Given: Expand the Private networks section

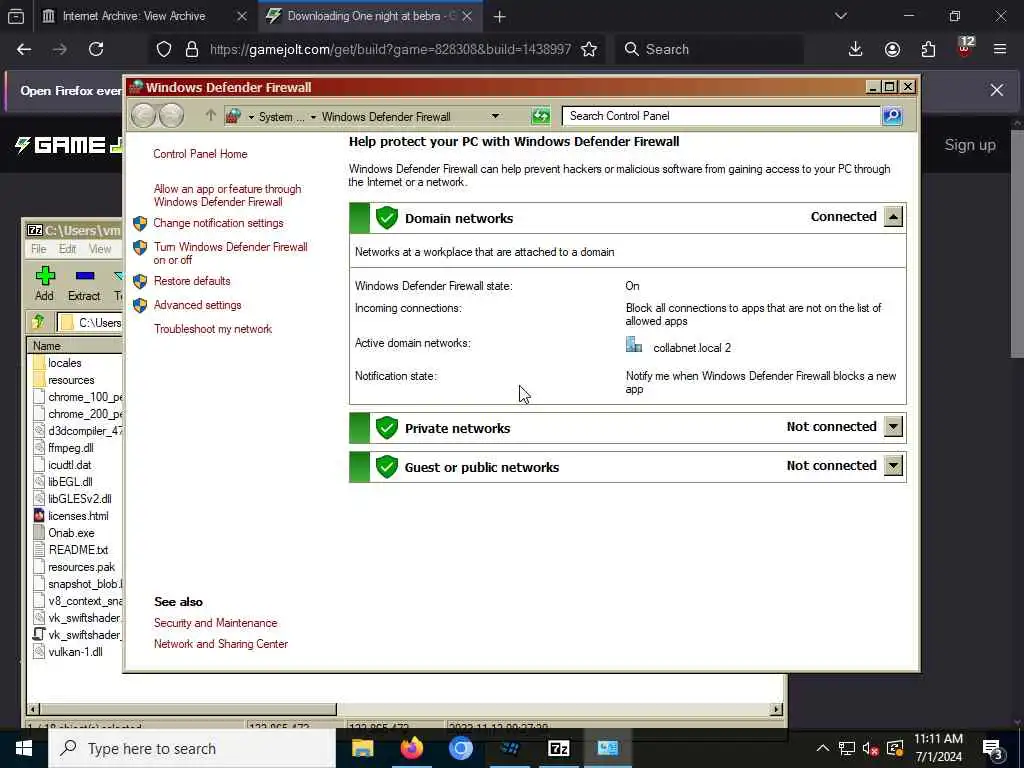Looking at the screenshot, I should pyautogui.click(x=893, y=426).
